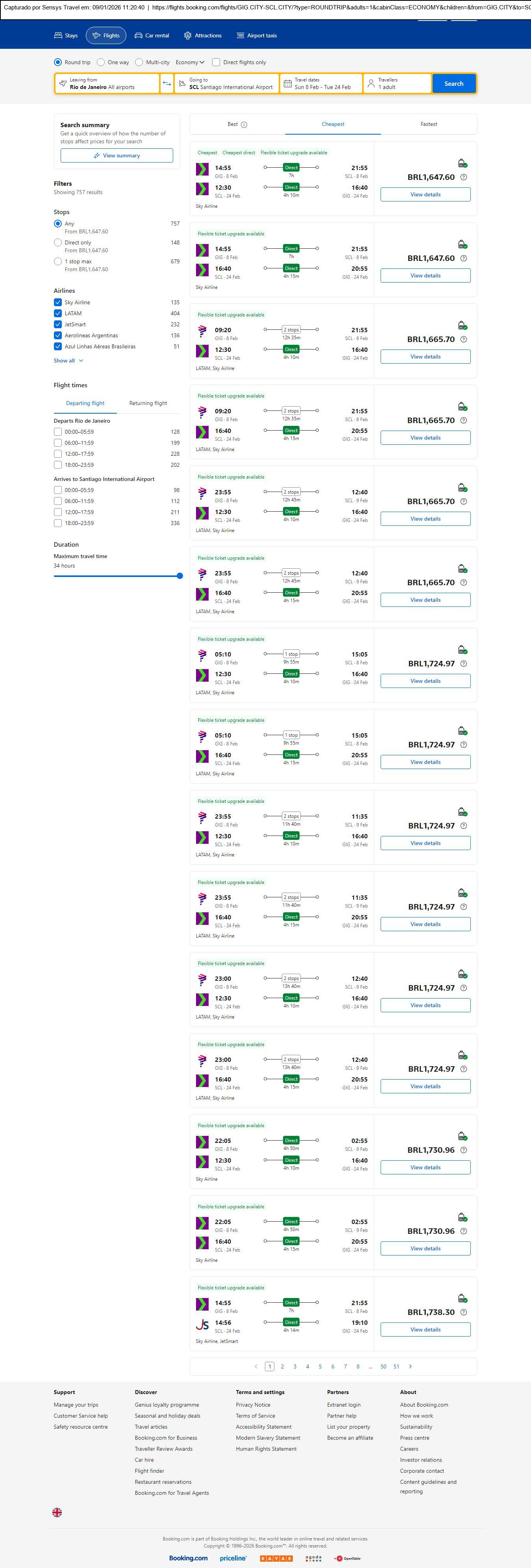Uncheck the LATAM airline filter
This screenshot has height=1568, width=531.
58,313
